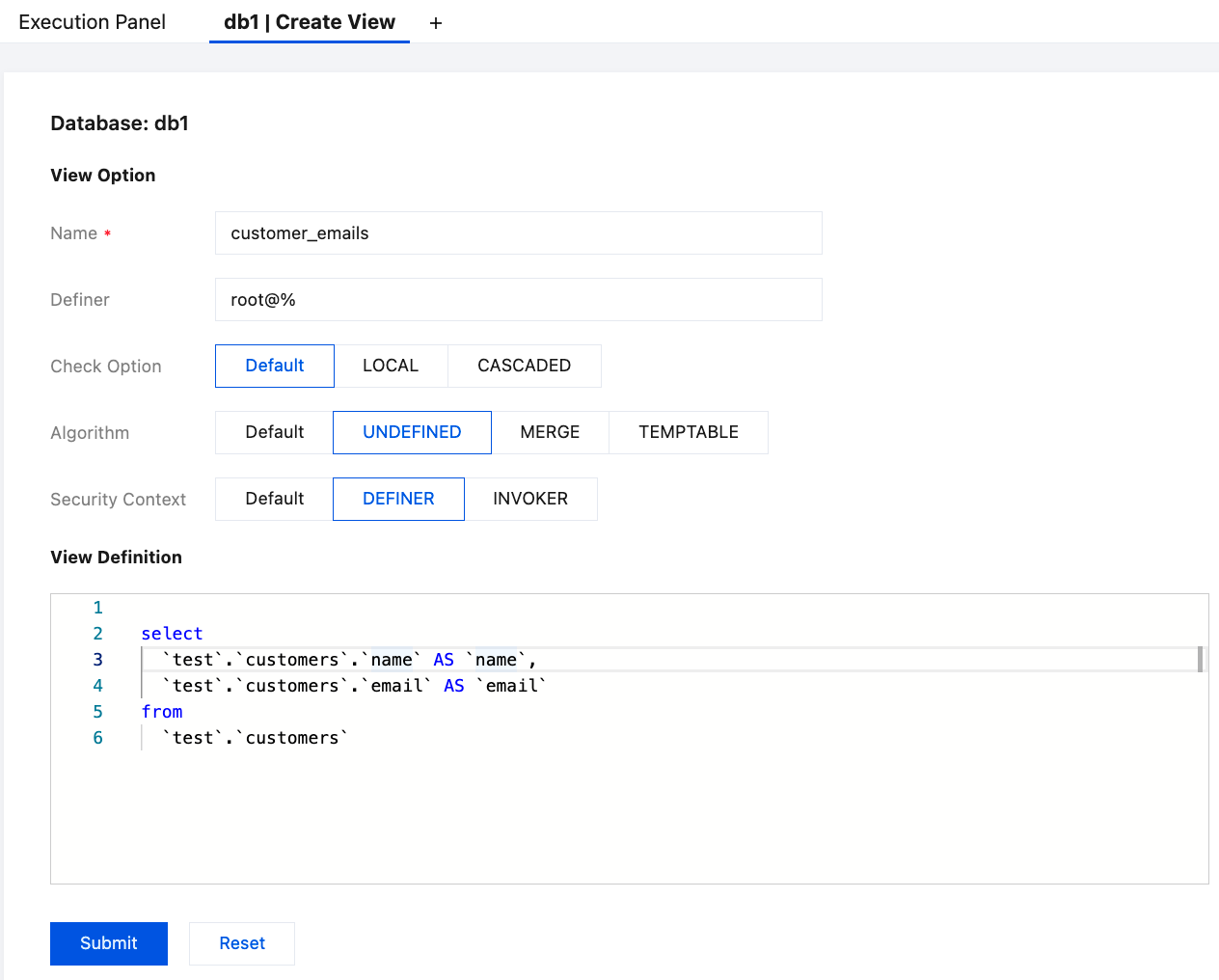Reset the view form
Viewport: 1219px width, 980px height.
pos(242,943)
